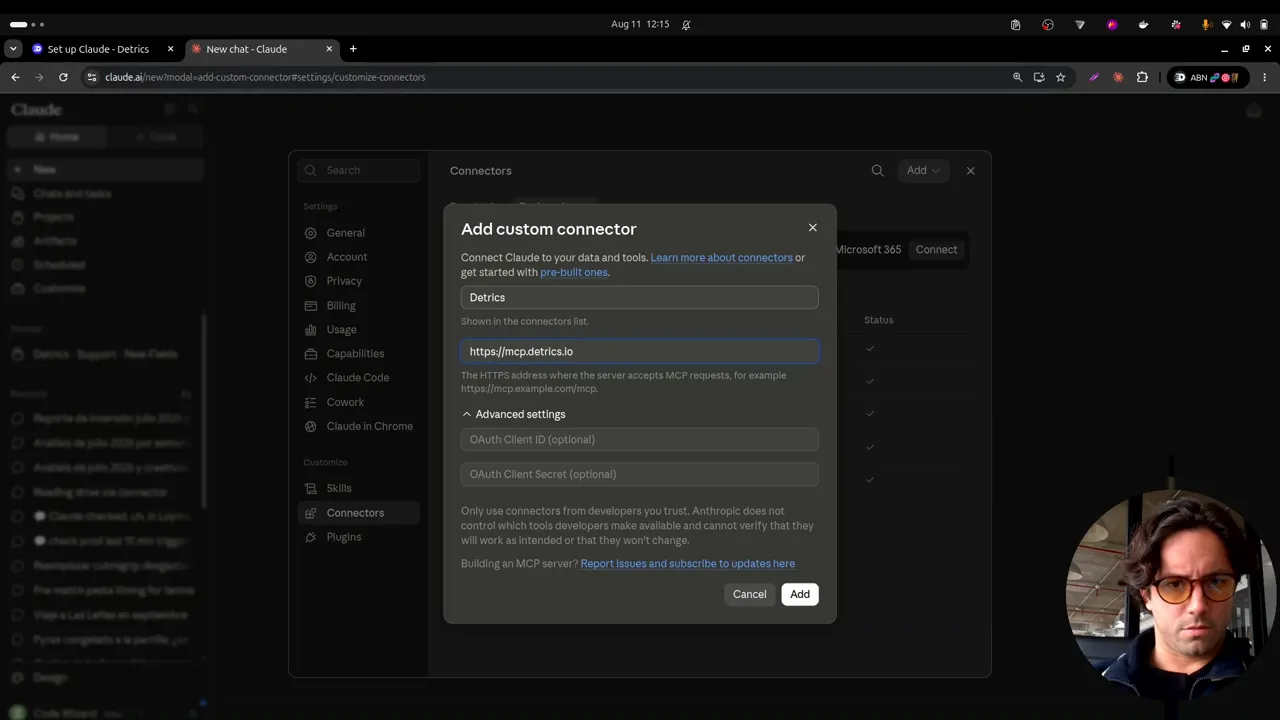Open the Aug 11 12:15 clock menu

(x=640, y=24)
